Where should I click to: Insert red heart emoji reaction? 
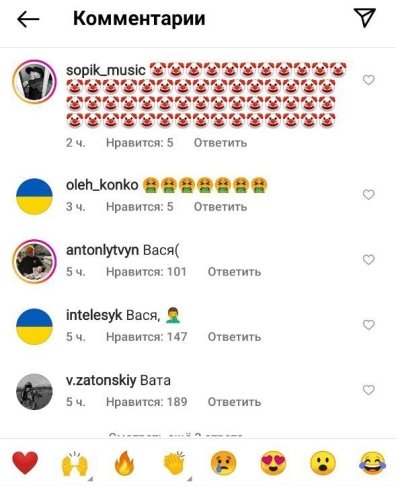(25, 463)
